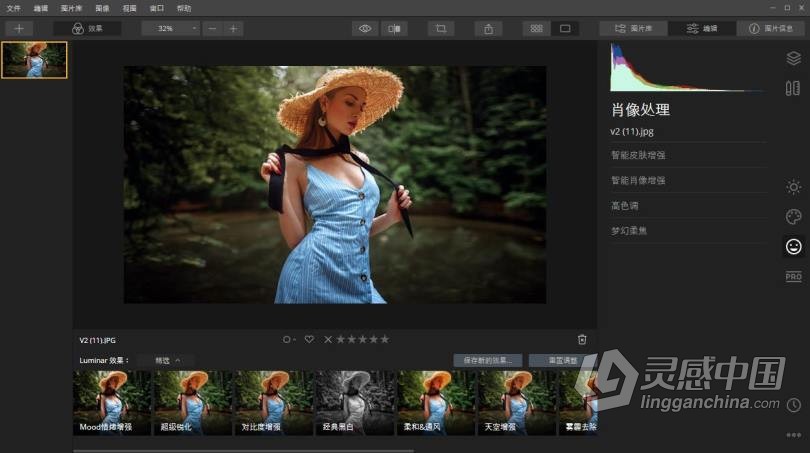Open the 精选 looks collection dropdown
Screen dimensions: 810x453
(168, 361)
